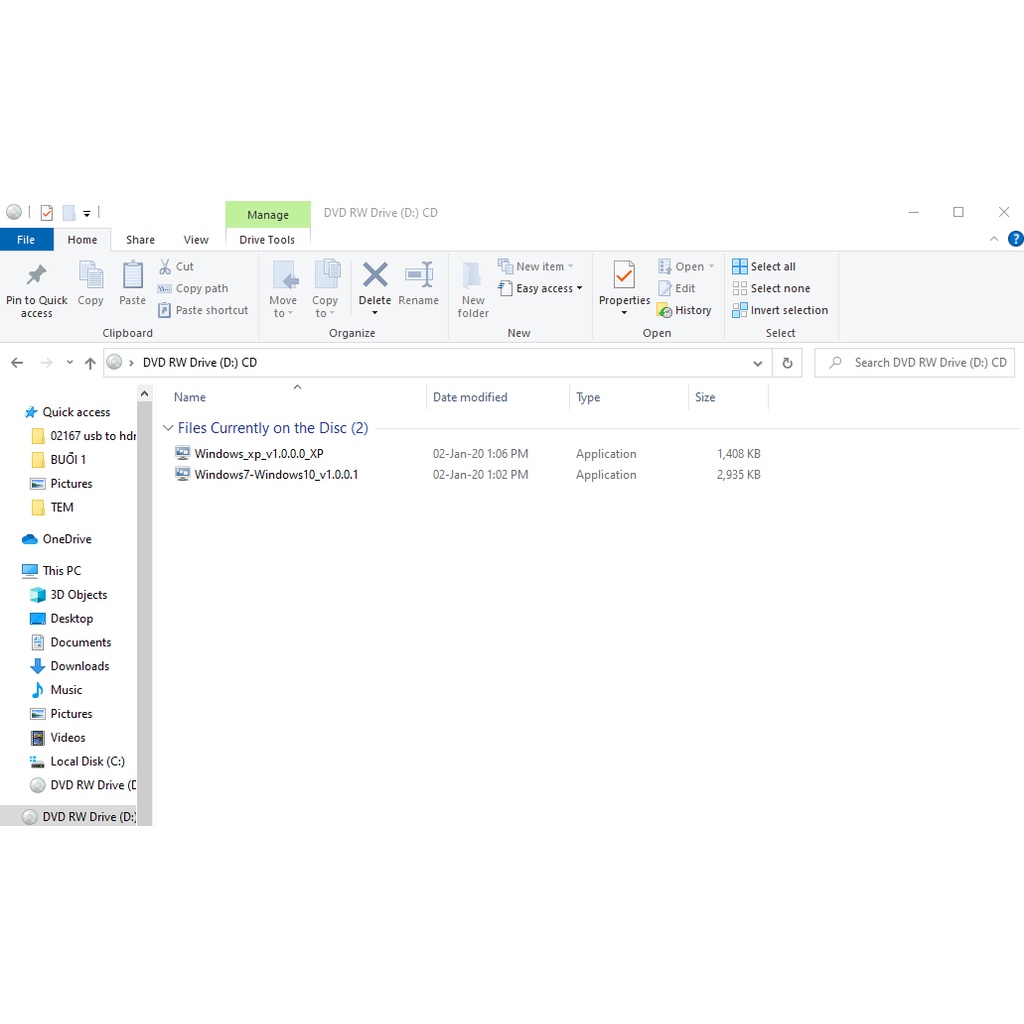Screen dimensions: 1024x1024
Task: Refresh the DVD RW Drive folder view
Action: tap(788, 363)
